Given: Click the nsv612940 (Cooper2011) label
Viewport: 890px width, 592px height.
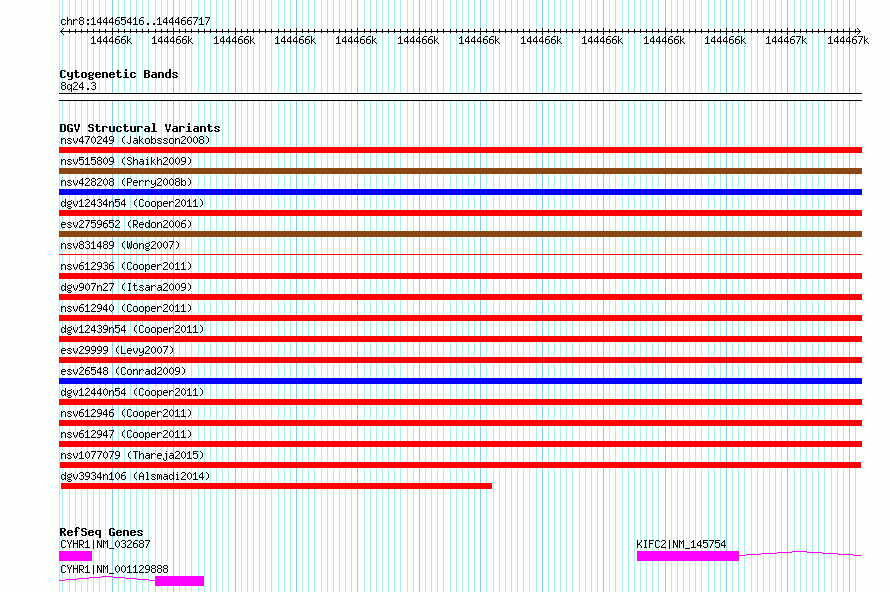Looking at the screenshot, I should click(126, 308).
